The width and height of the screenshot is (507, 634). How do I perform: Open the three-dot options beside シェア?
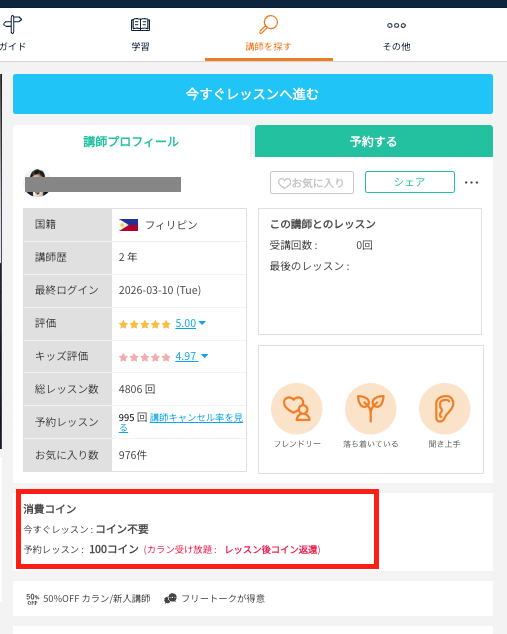coord(471,183)
